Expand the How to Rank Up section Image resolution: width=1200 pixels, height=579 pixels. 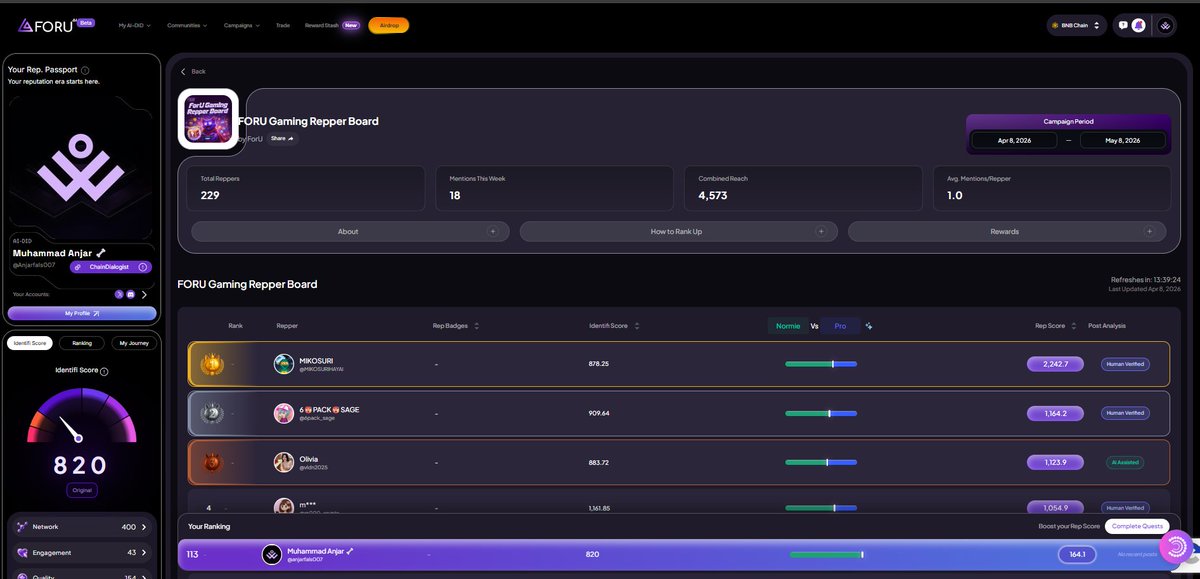coord(678,230)
